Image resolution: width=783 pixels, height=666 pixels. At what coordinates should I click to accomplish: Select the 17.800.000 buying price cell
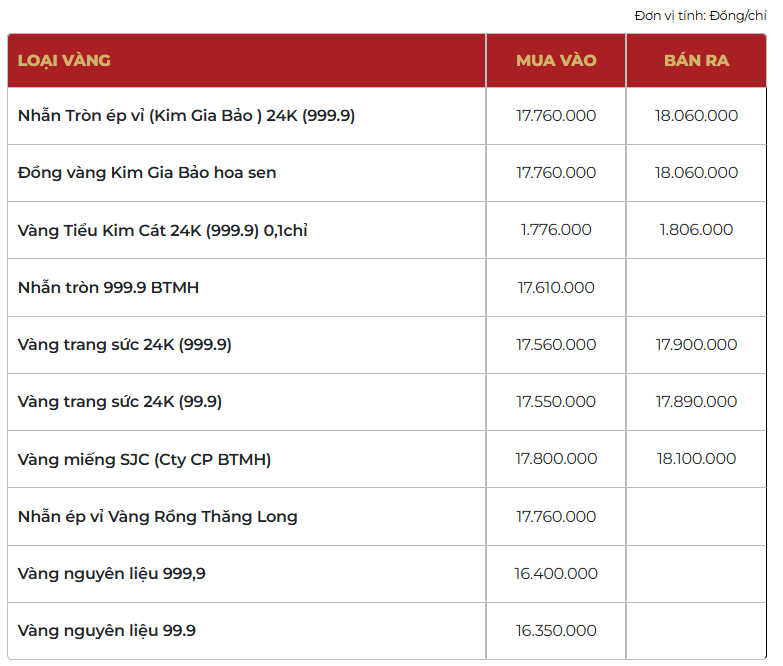point(556,459)
